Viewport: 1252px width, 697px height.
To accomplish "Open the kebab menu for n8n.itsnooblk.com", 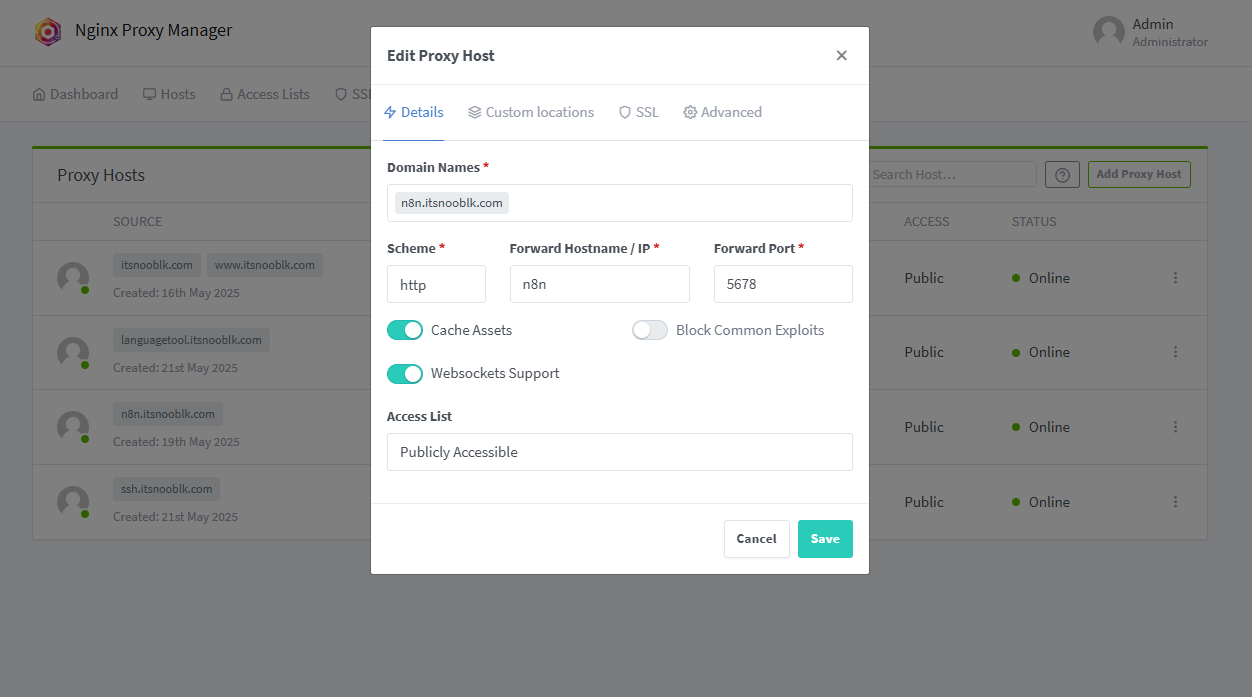I will coord(1175,427).
